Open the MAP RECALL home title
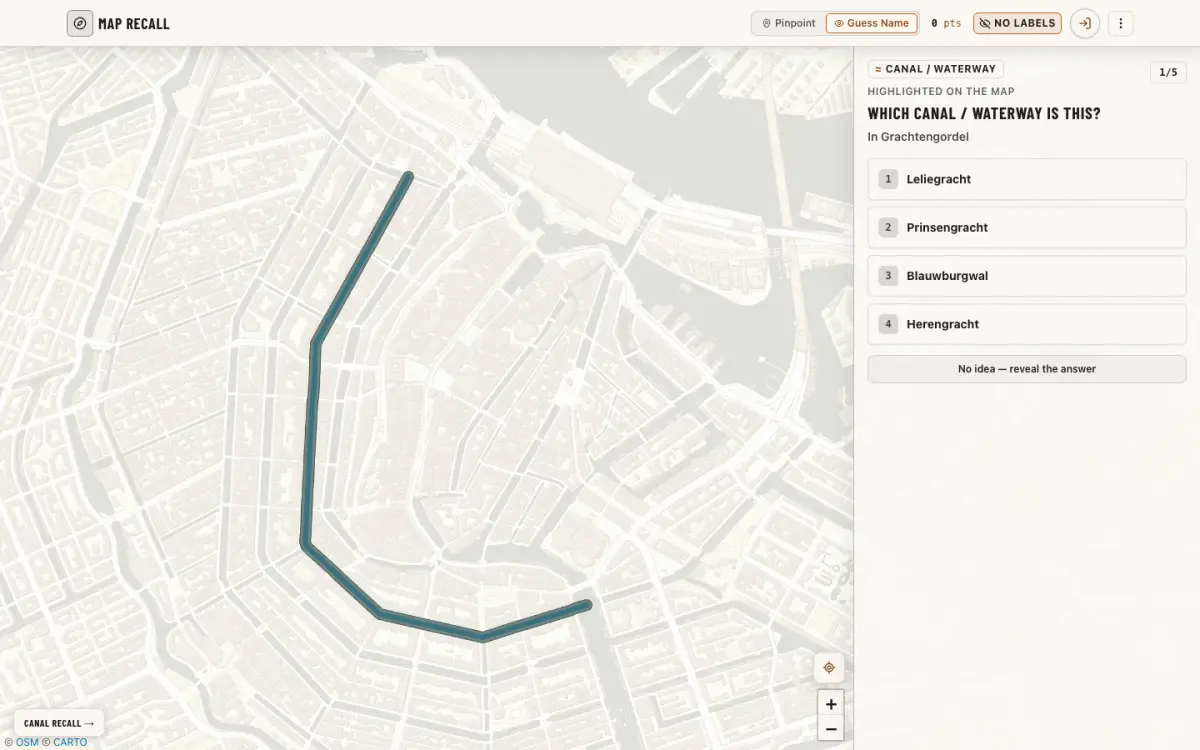1200x750 pixels. (x=134, y=23)
